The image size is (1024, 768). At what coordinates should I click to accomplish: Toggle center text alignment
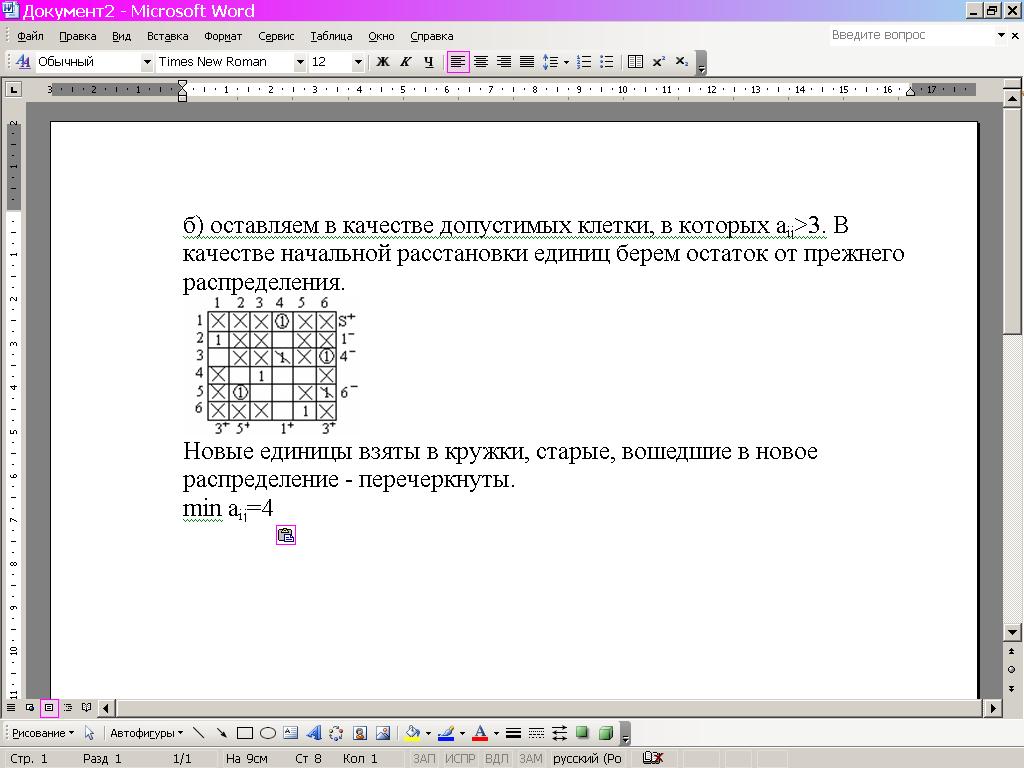481,62
